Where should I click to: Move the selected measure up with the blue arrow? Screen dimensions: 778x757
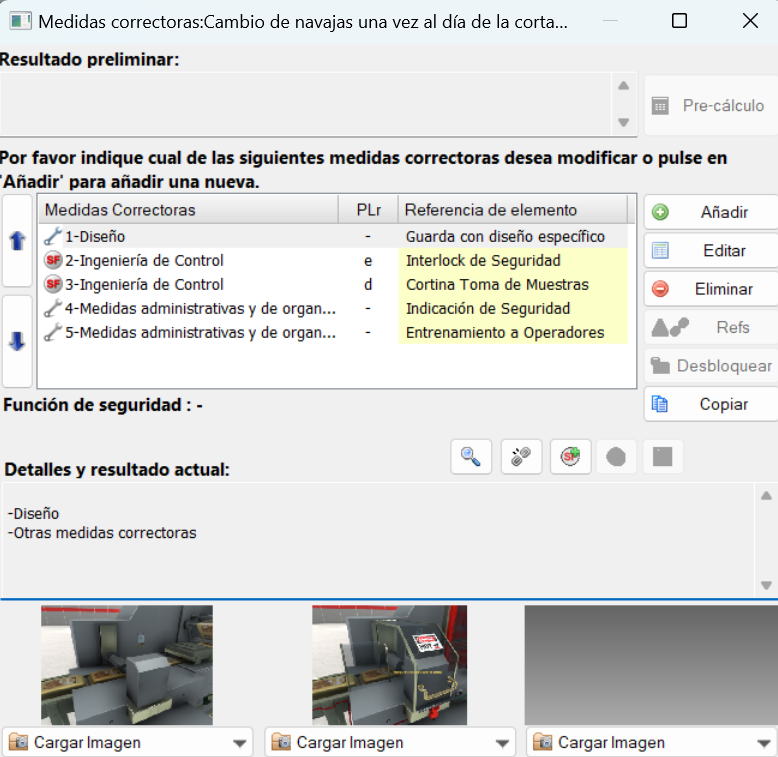17,241
